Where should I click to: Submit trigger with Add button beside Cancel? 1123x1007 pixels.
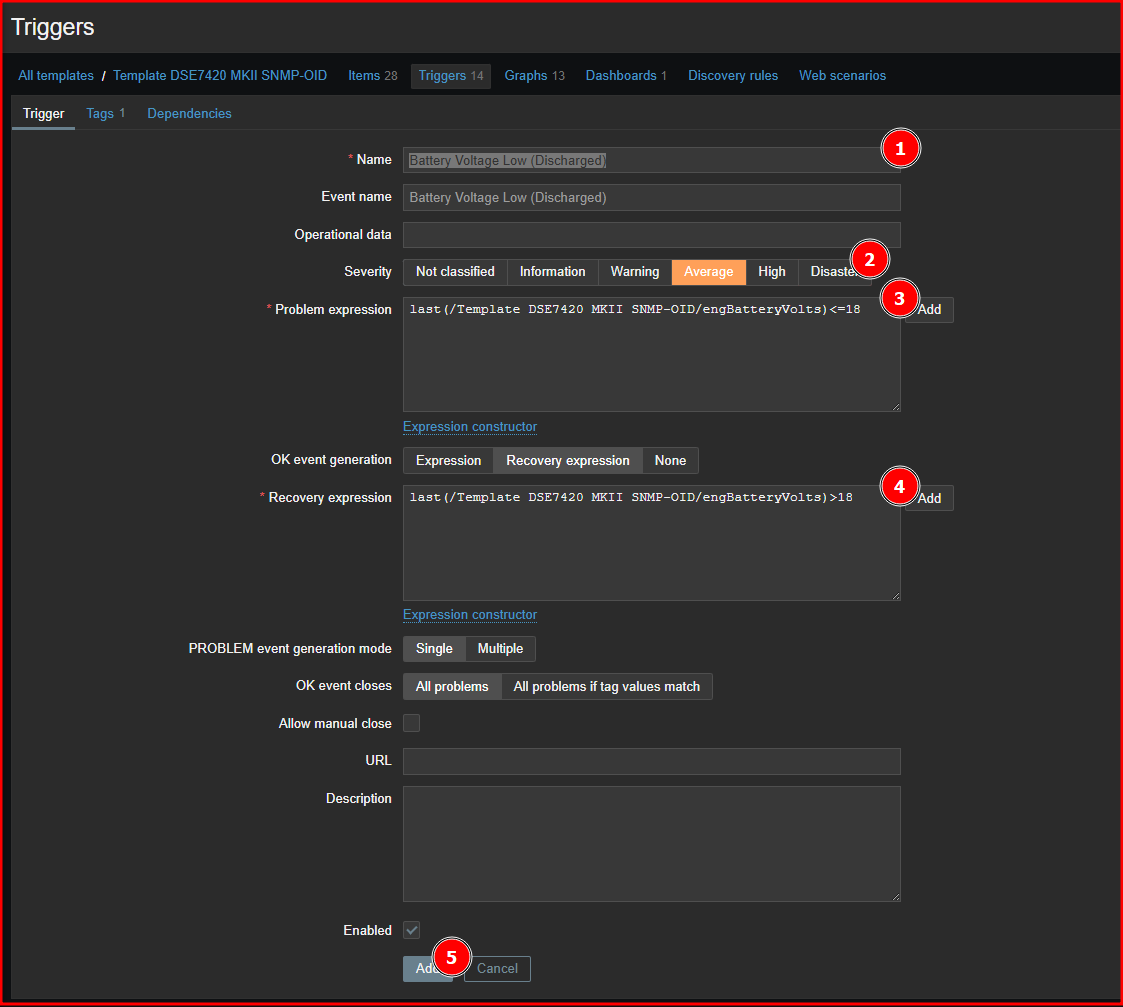(428, 969)
